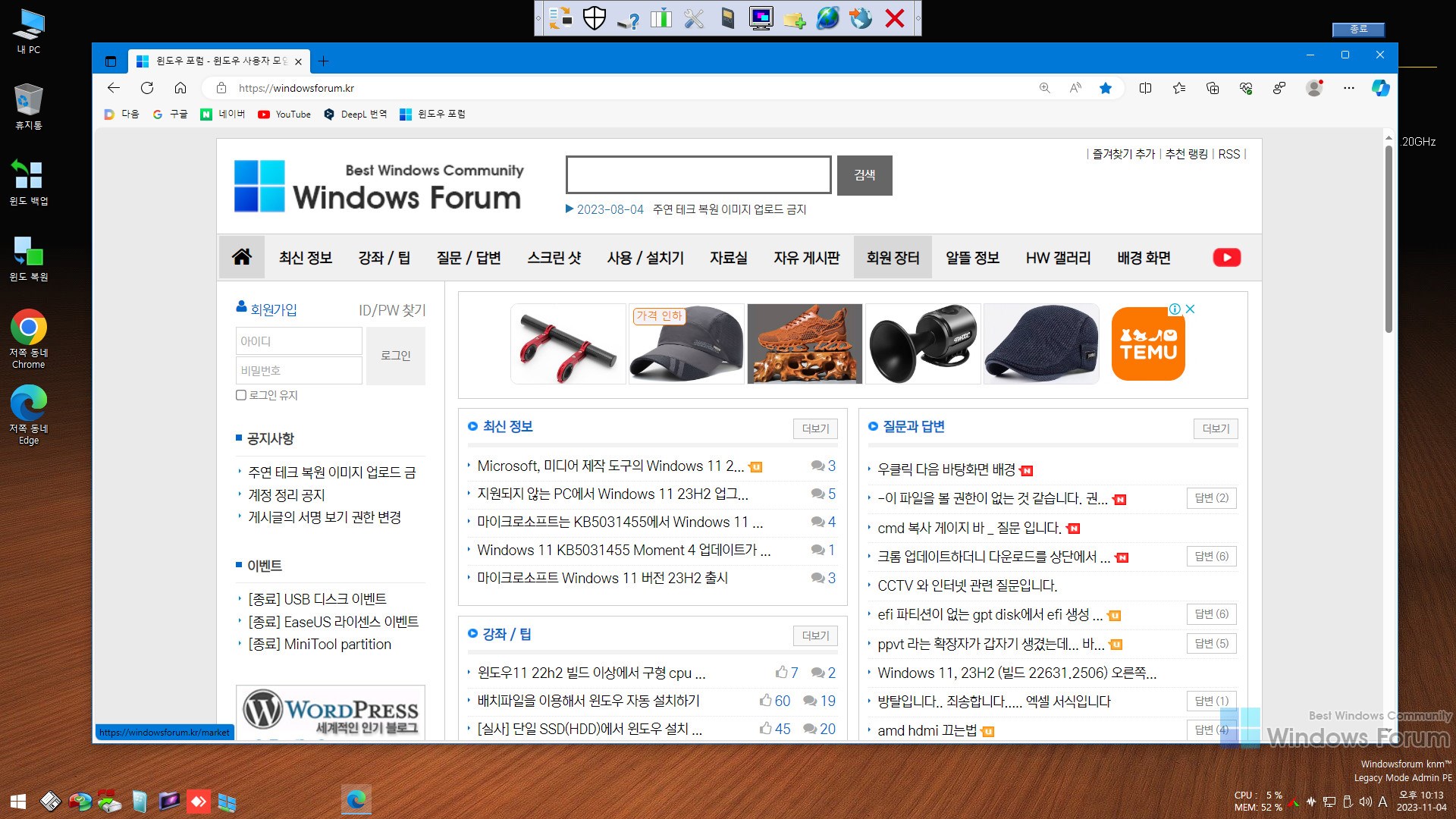The height and width of the screenshot is (819, 1456).
Task: Click ID/PW 찾기 link
Action: [x=392, y=310]
